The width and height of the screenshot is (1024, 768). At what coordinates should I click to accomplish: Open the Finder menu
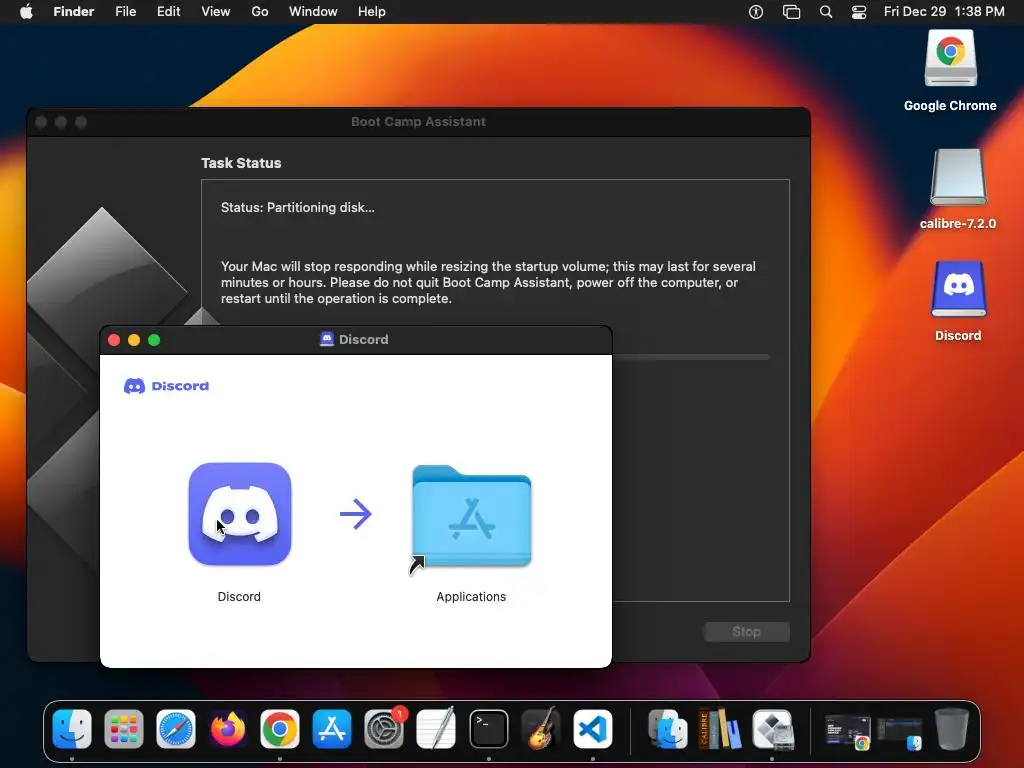click(74, 12)
